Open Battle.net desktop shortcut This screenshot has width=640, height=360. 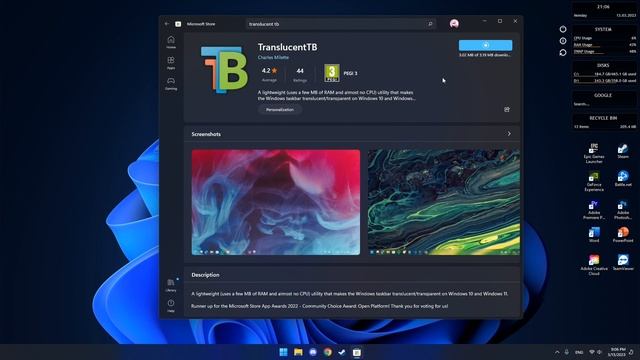(623, 179)
